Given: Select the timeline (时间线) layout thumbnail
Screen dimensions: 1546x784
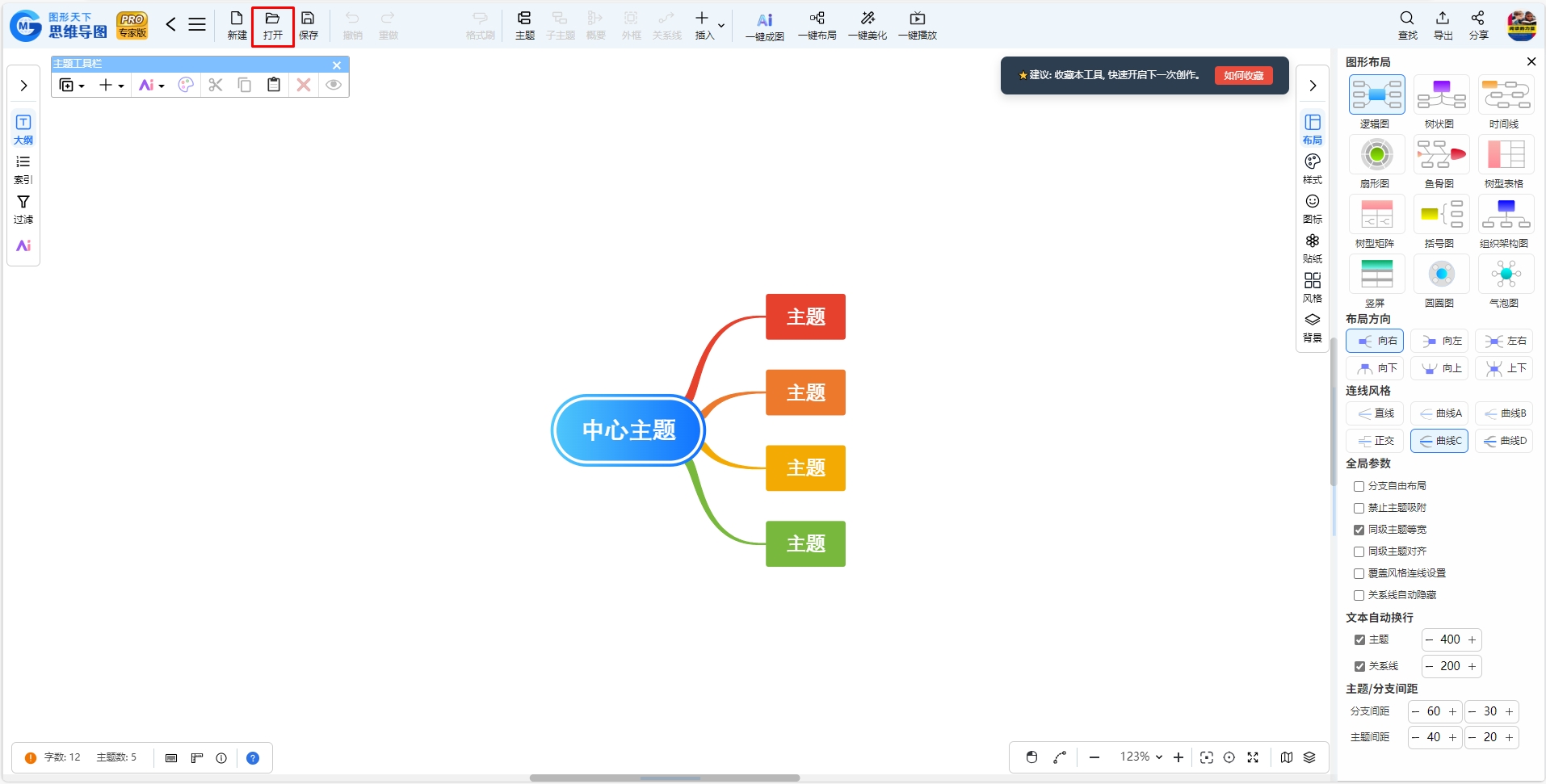Looking at the screenshot, I should 1506,94.
